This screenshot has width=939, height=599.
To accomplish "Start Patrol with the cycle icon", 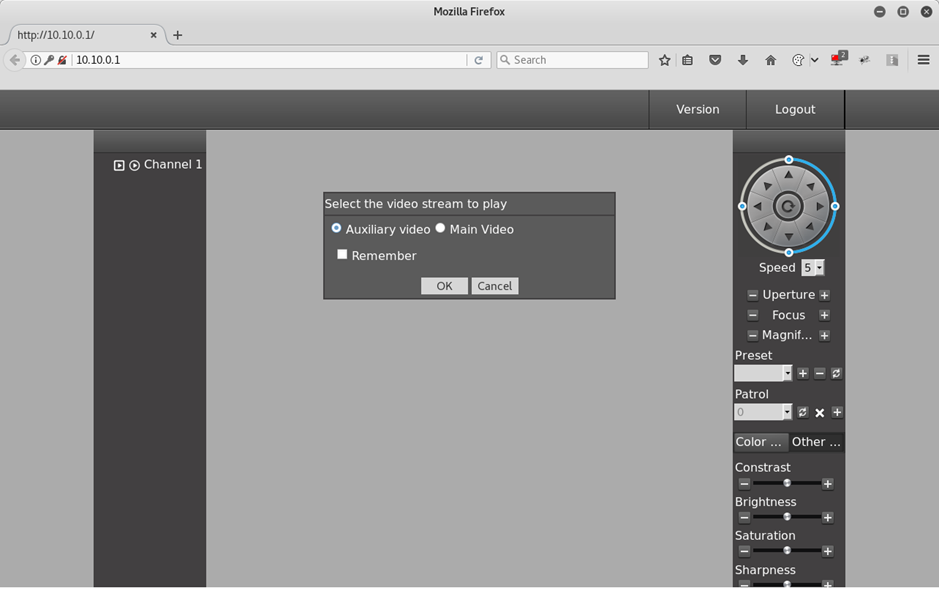I will point(803,412).
